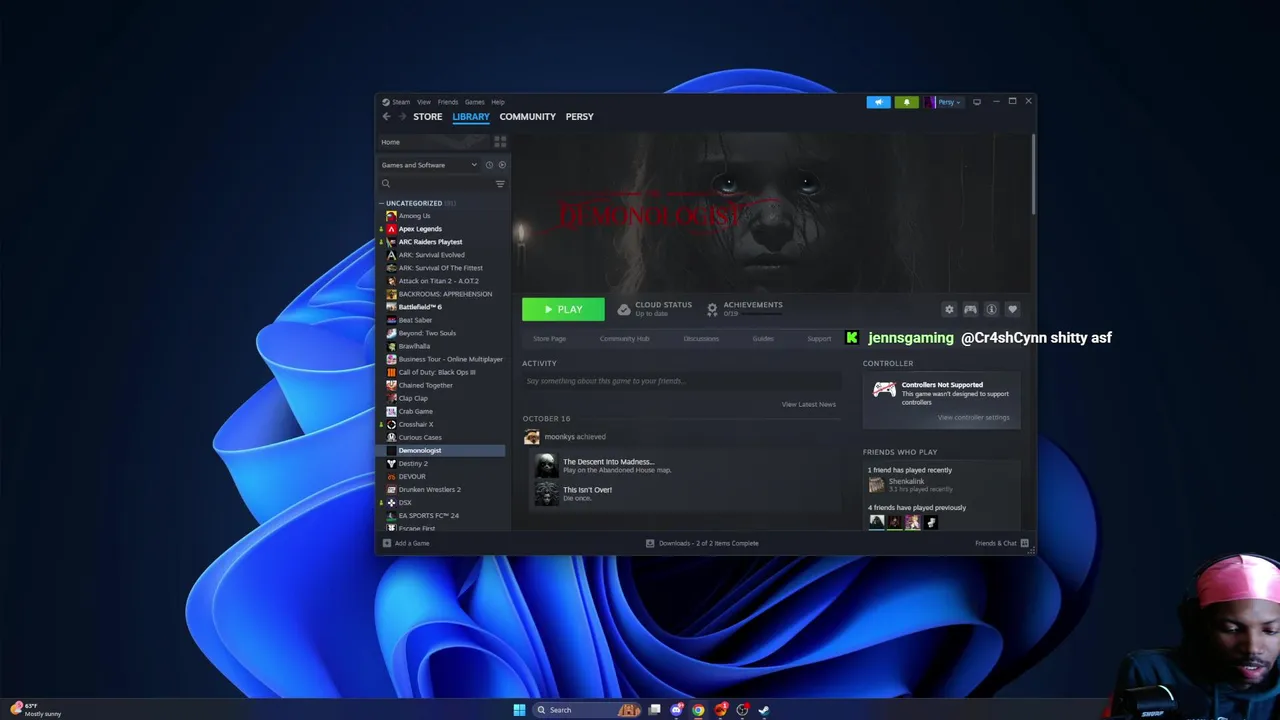Open the Community Hub link
Viewport: 1280px width, 720px height.
click(624, 339)
